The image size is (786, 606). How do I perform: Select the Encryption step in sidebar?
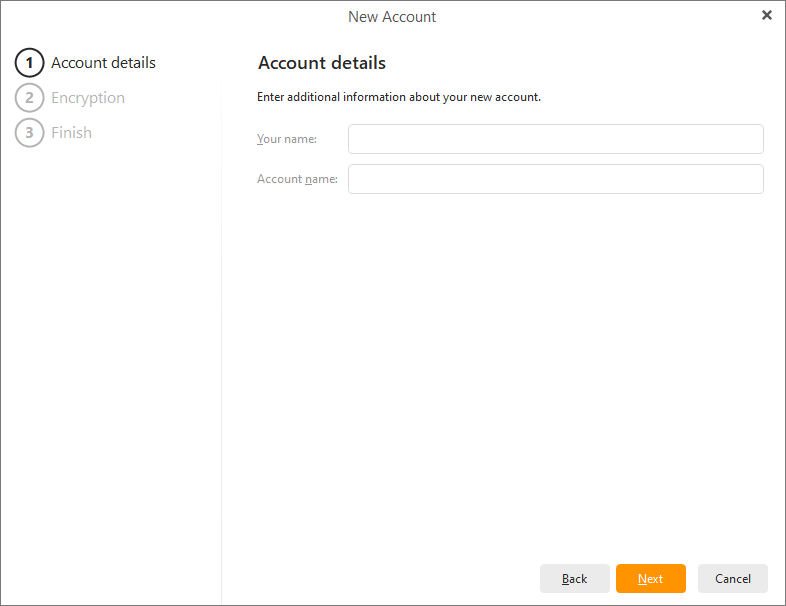88,98
